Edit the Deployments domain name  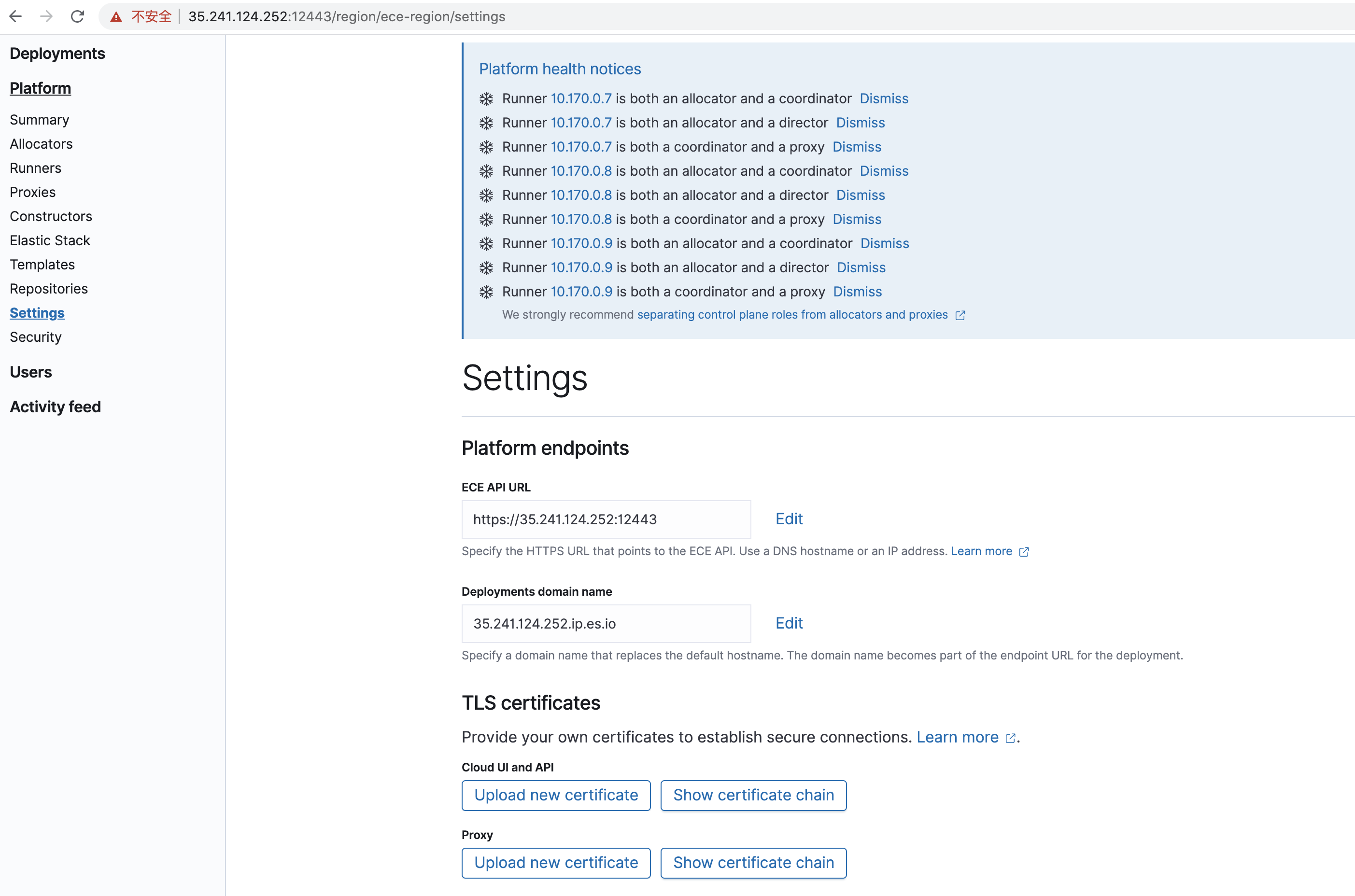tap(789, 623)
